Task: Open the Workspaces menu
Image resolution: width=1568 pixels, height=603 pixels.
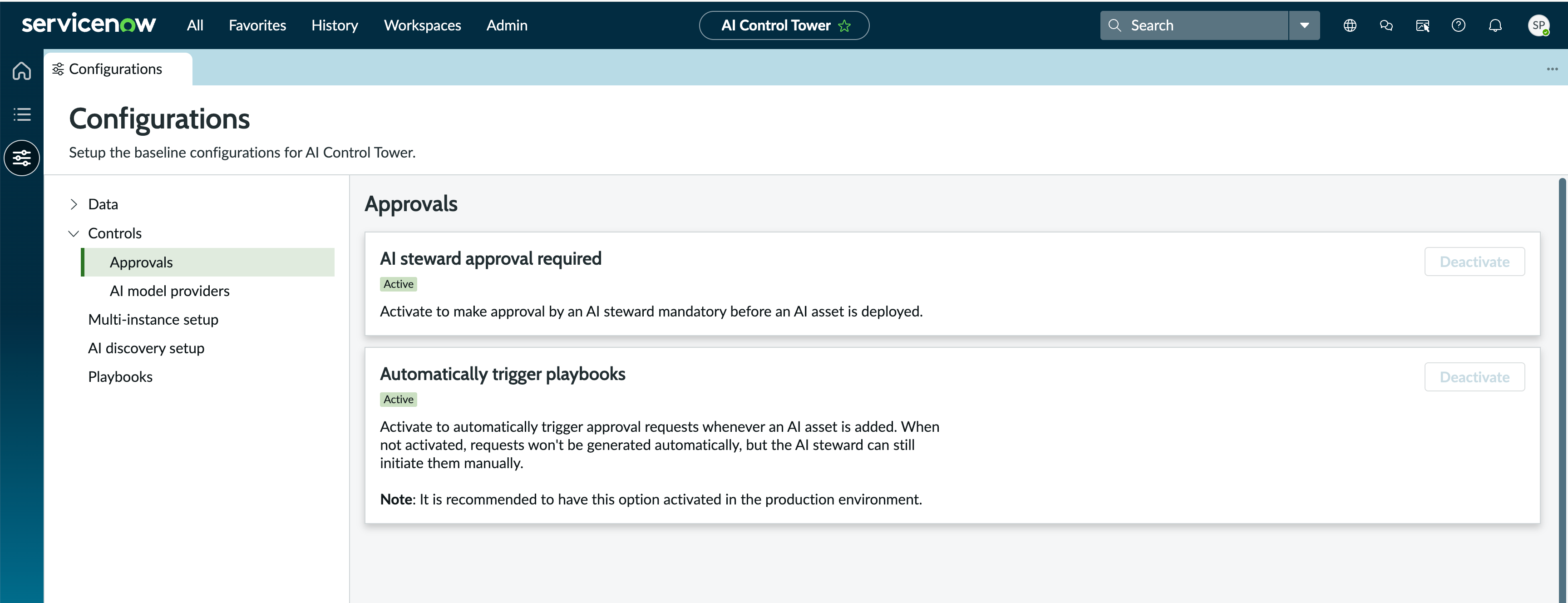Action: click(x=422, y=25)
